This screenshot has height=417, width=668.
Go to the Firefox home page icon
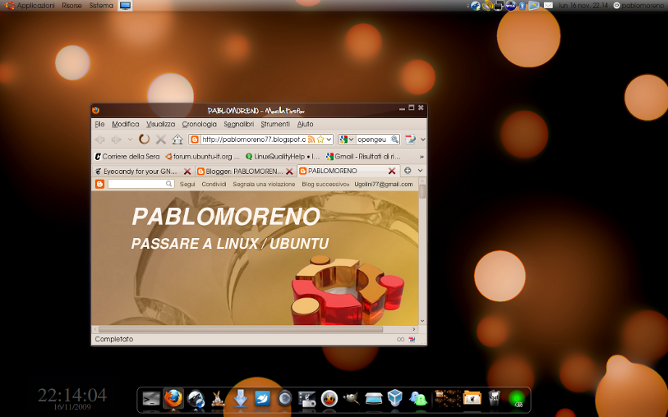[177, 139]
